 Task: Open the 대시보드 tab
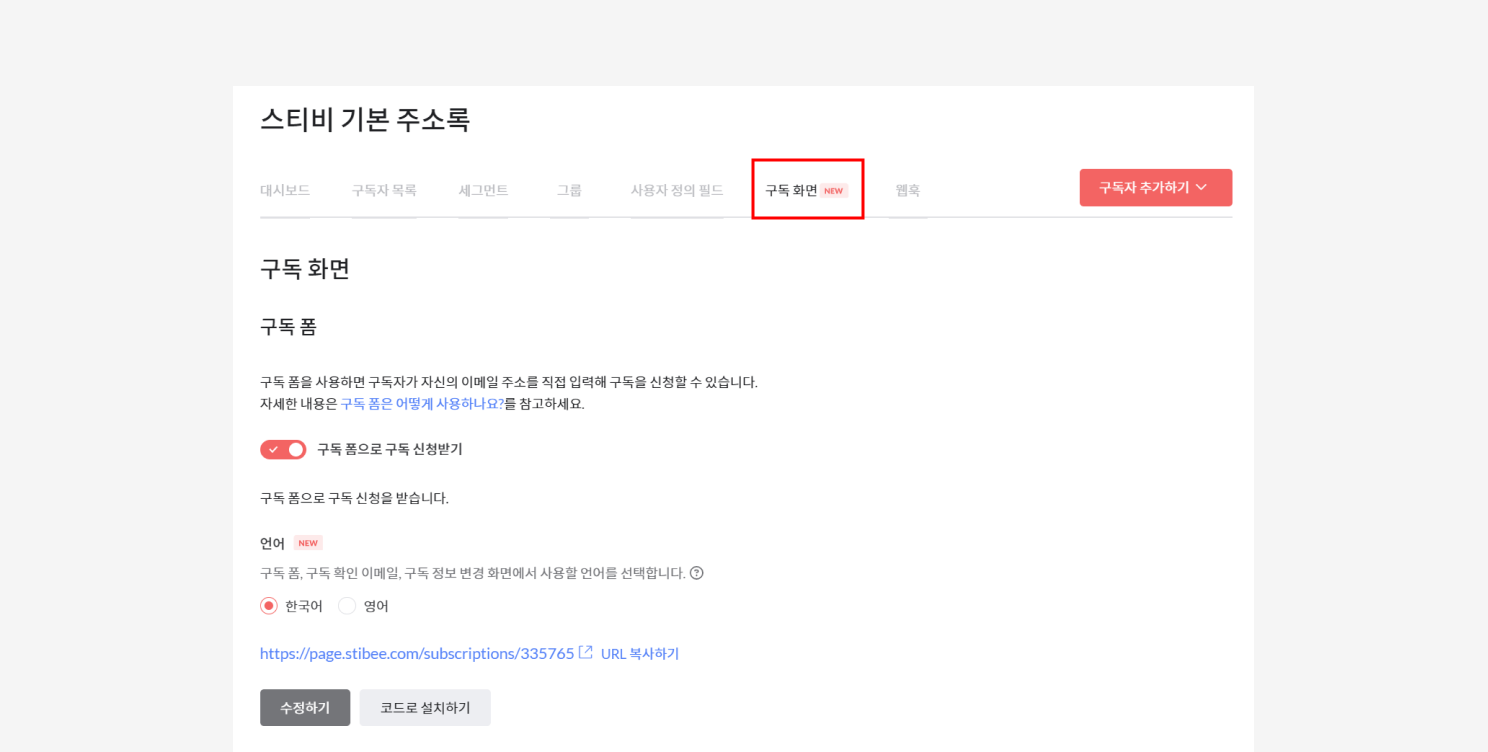click(285, 190)
